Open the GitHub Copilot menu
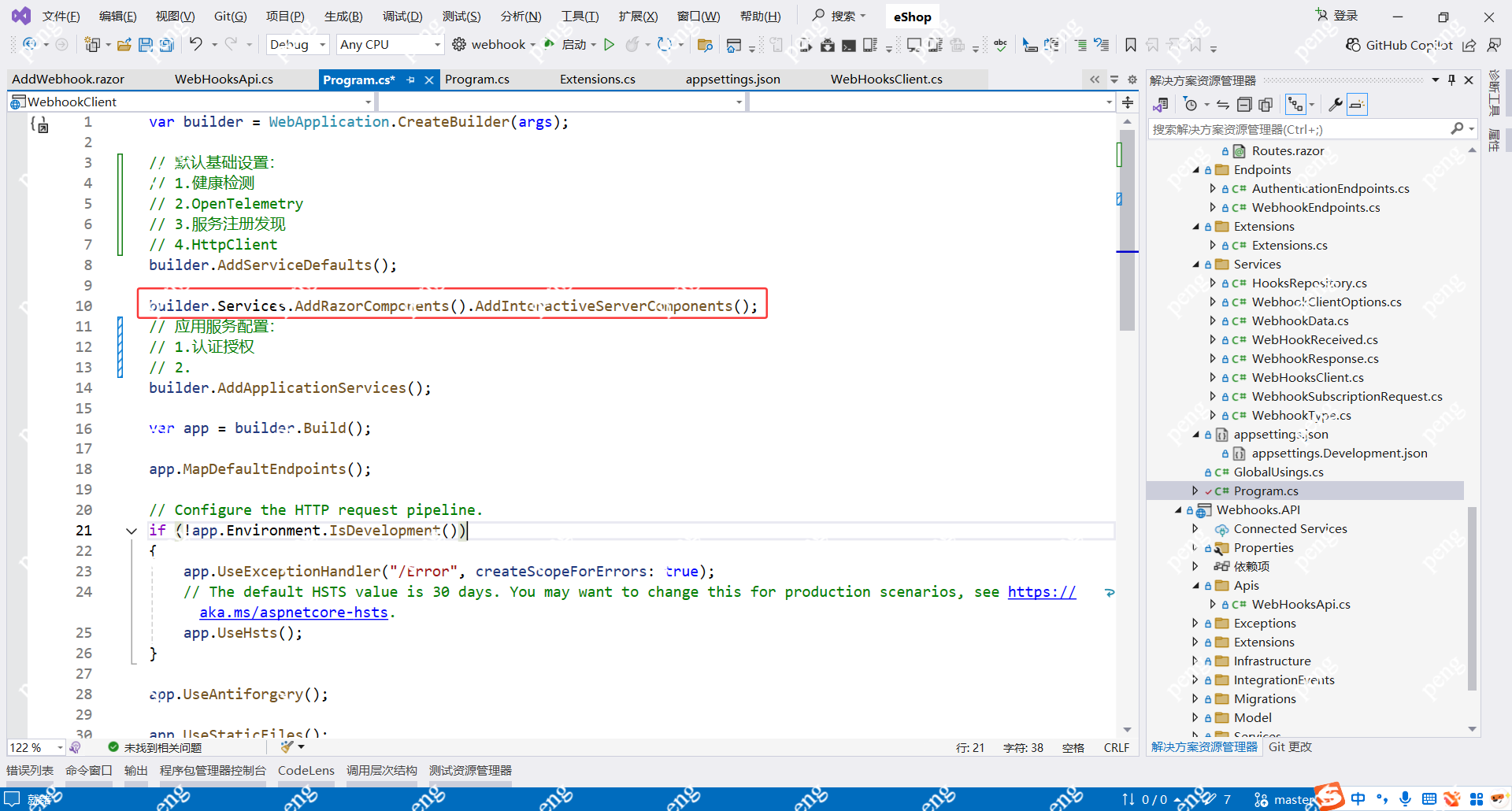 [x=1399, y=45]
